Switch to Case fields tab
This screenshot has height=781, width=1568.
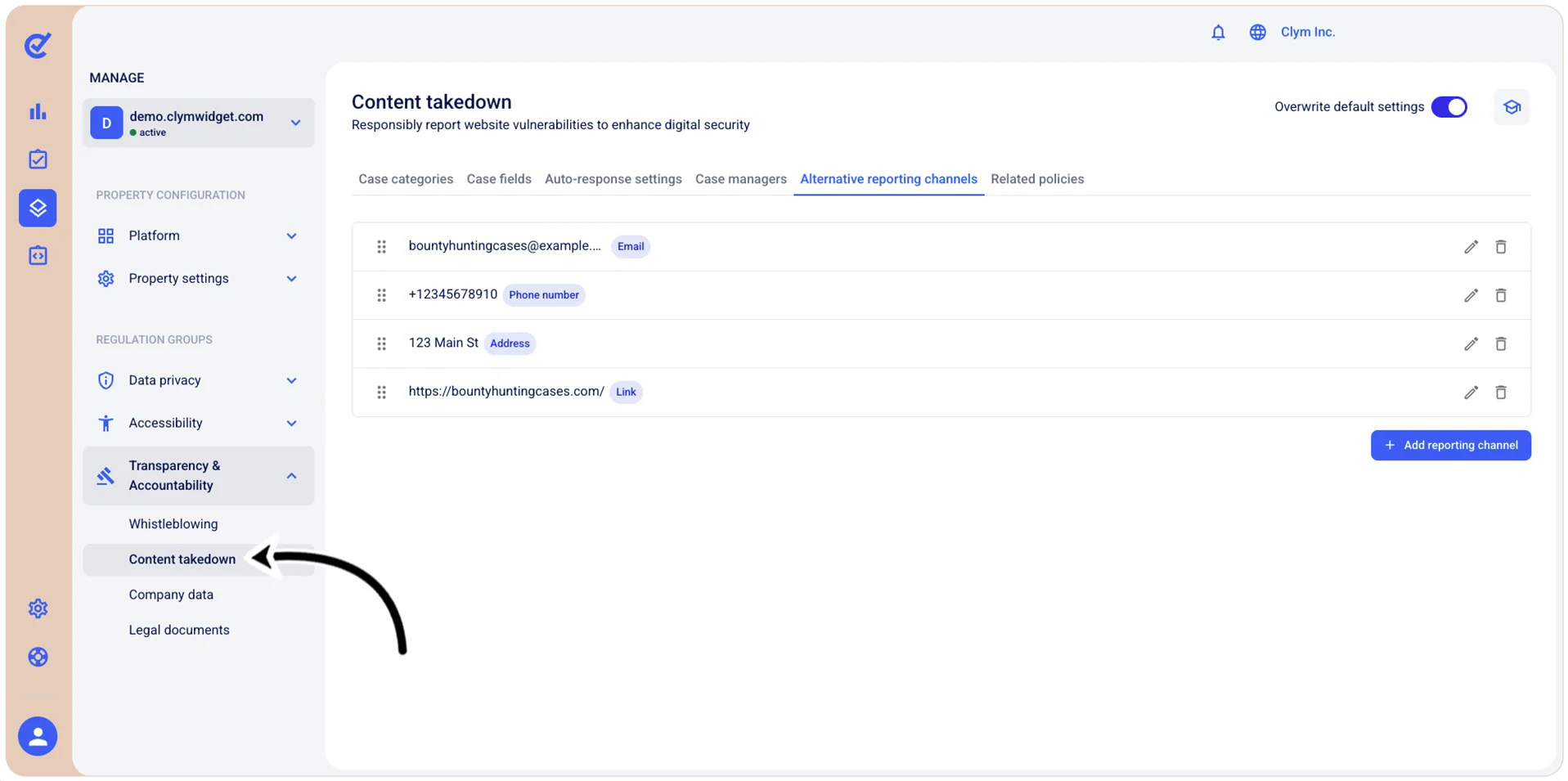tap(499, 179)
